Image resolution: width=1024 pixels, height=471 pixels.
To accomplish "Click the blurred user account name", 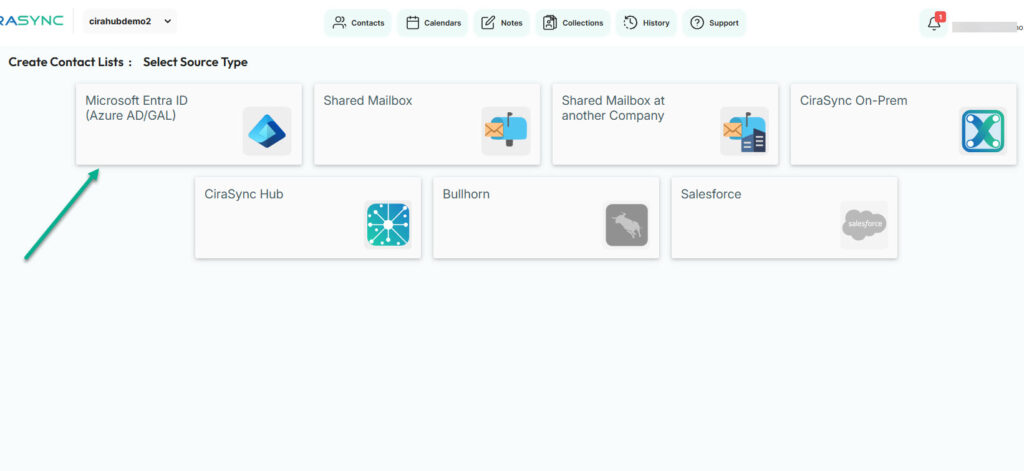I will [985, 27].
